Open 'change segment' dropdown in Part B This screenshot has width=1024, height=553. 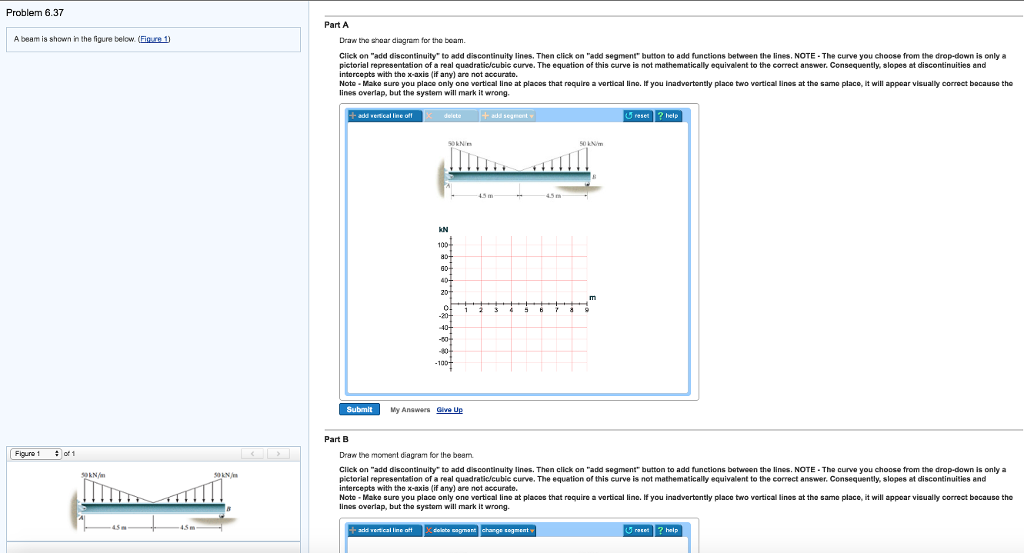[x=507, y=530]
